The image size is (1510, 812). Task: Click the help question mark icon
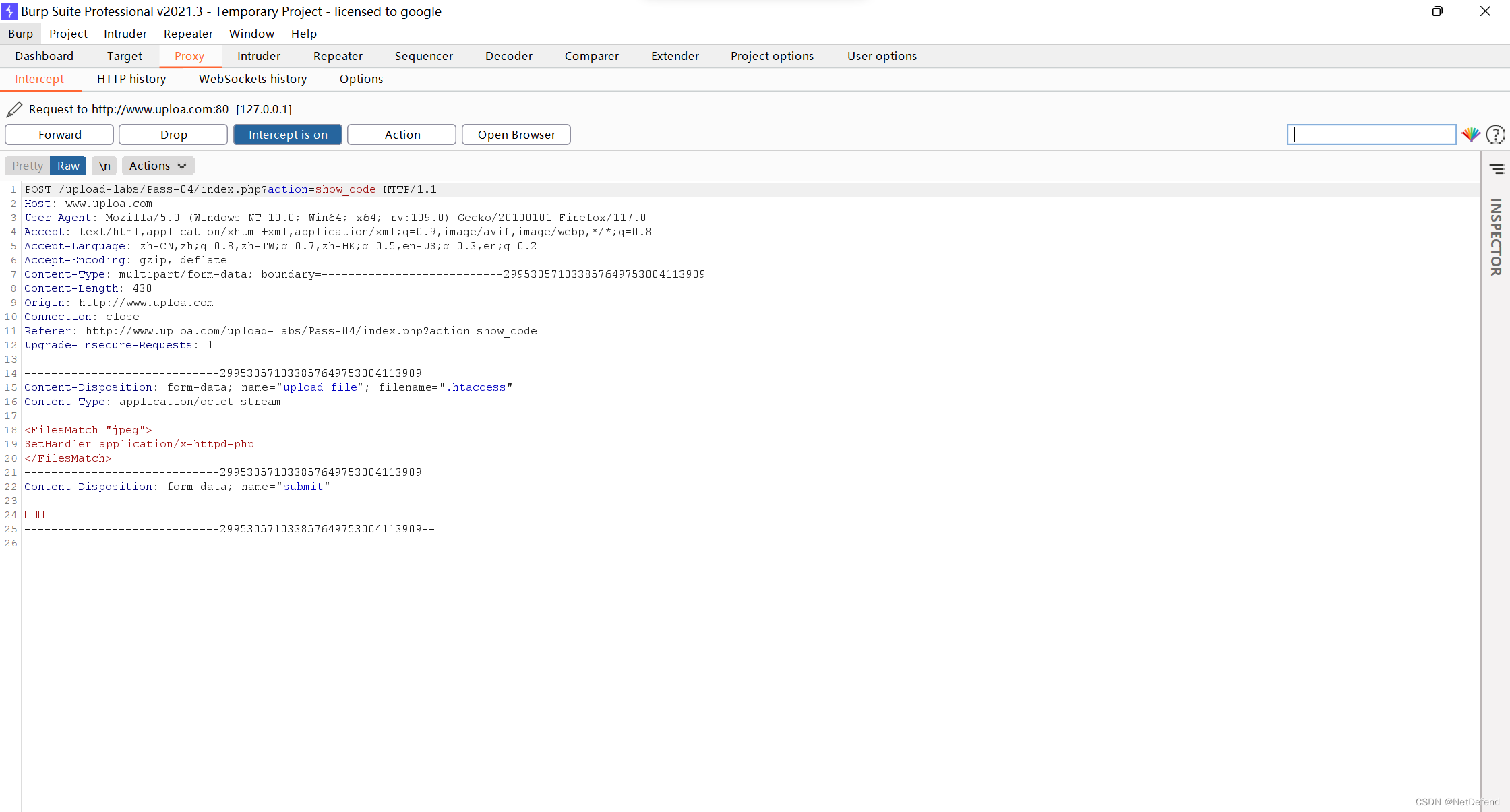[x=1495, y=135]
